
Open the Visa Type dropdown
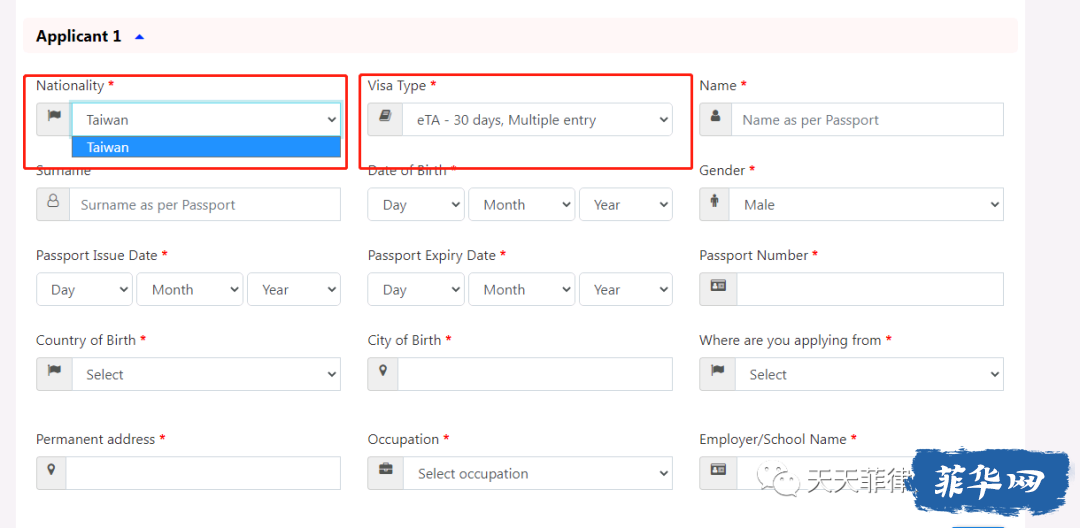[x=538, y=120]
